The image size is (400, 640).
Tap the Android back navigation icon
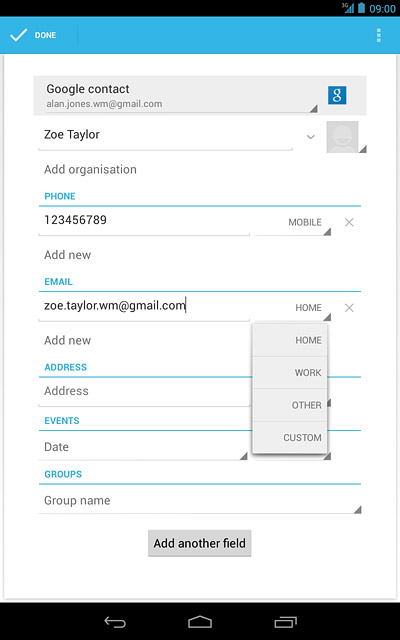tap(116, 622)
